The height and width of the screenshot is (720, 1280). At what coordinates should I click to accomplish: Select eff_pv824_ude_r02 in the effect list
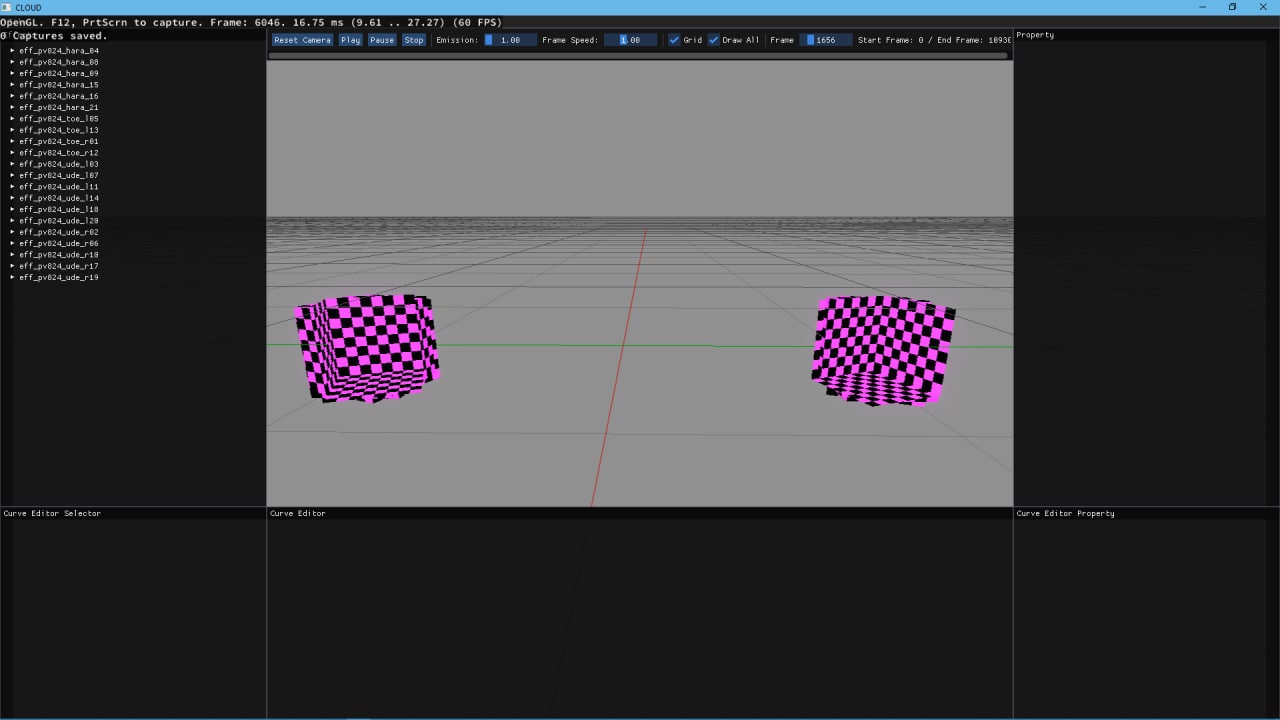tap(58, 232)
